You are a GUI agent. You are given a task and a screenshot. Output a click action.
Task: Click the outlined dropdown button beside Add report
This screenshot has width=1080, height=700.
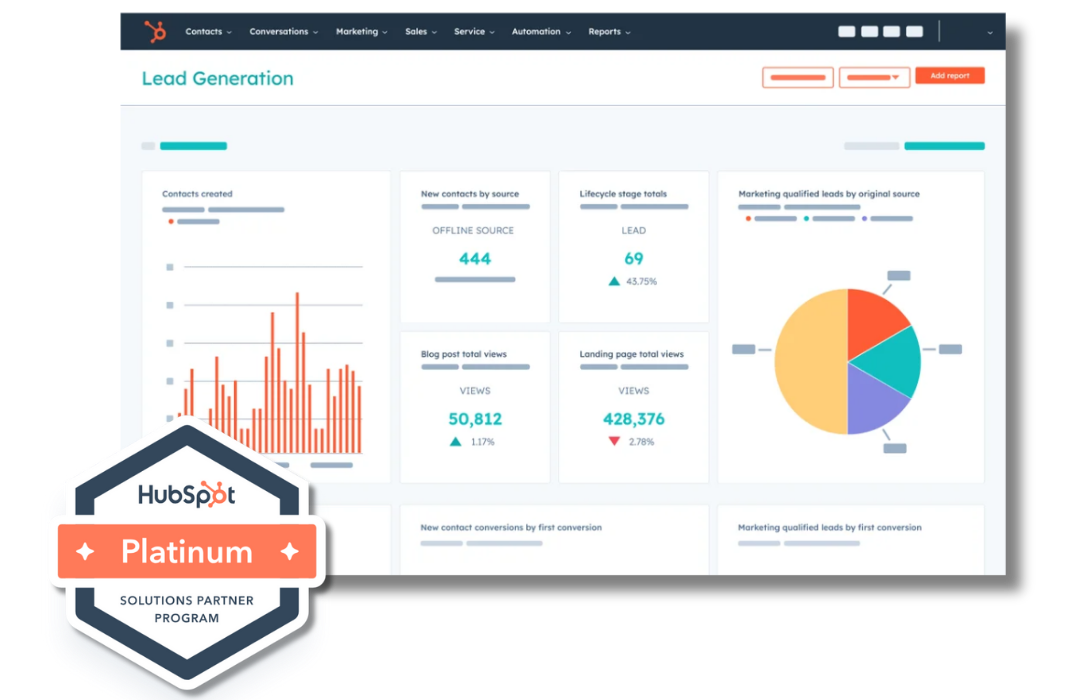[874, 77]
